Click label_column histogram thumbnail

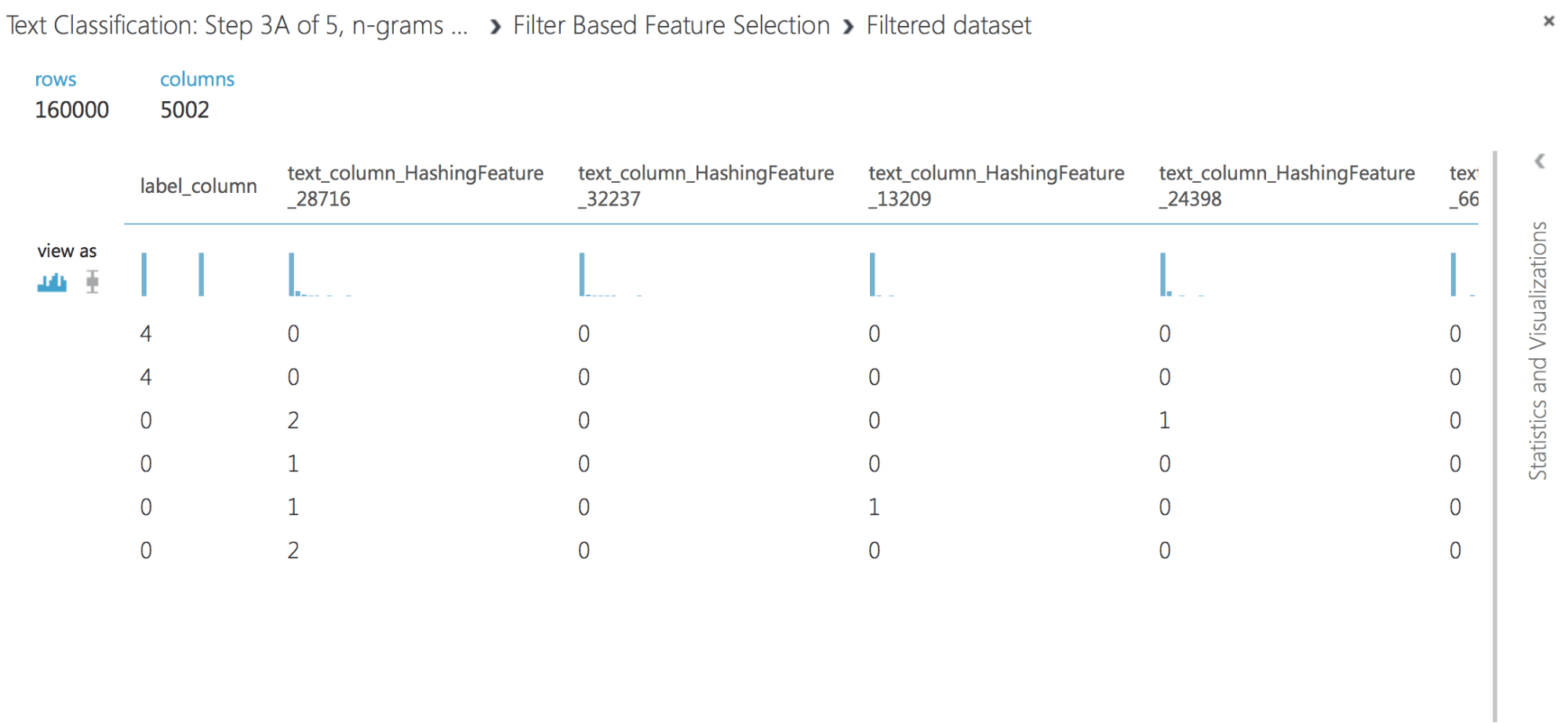(x=173, y=274)
